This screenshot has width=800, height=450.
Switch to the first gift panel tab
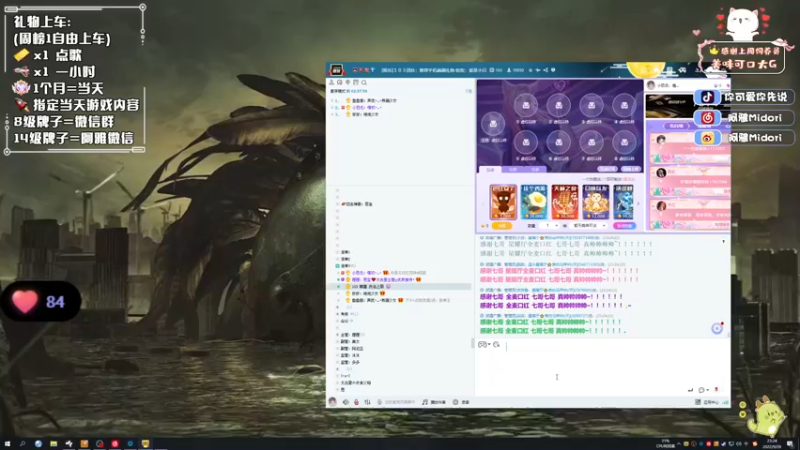pos(490,169)
